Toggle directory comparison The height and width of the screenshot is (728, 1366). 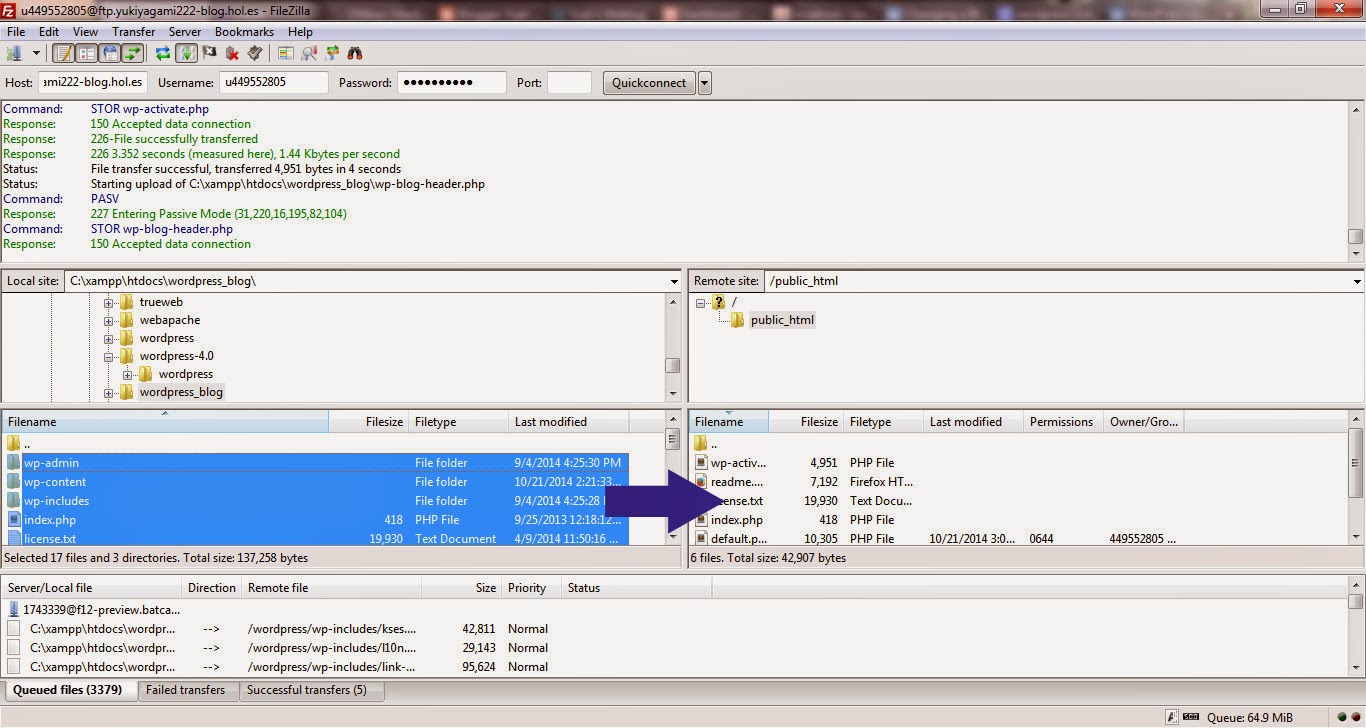309,53
